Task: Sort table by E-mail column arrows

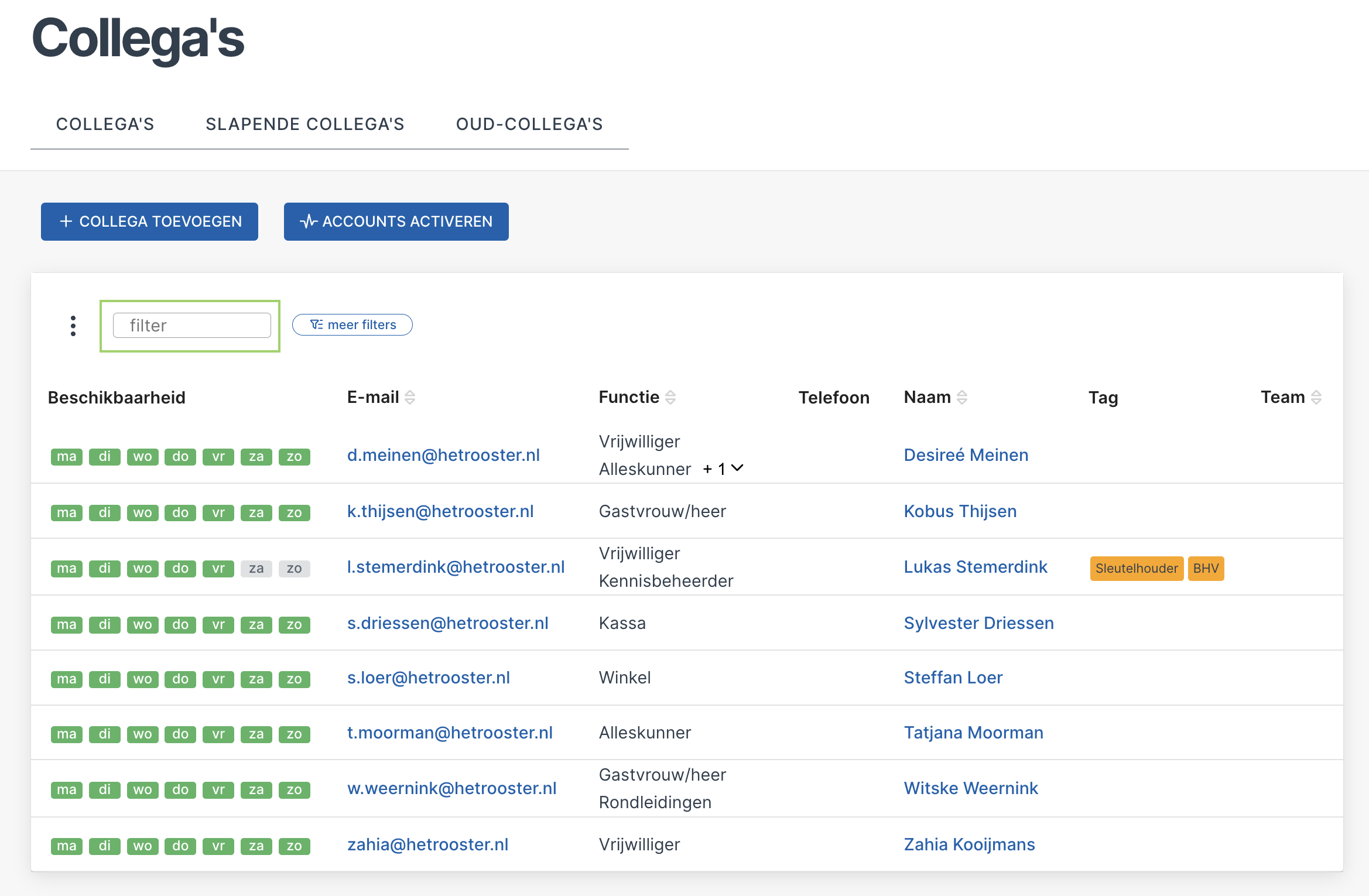Action: (x=410, y=398)
